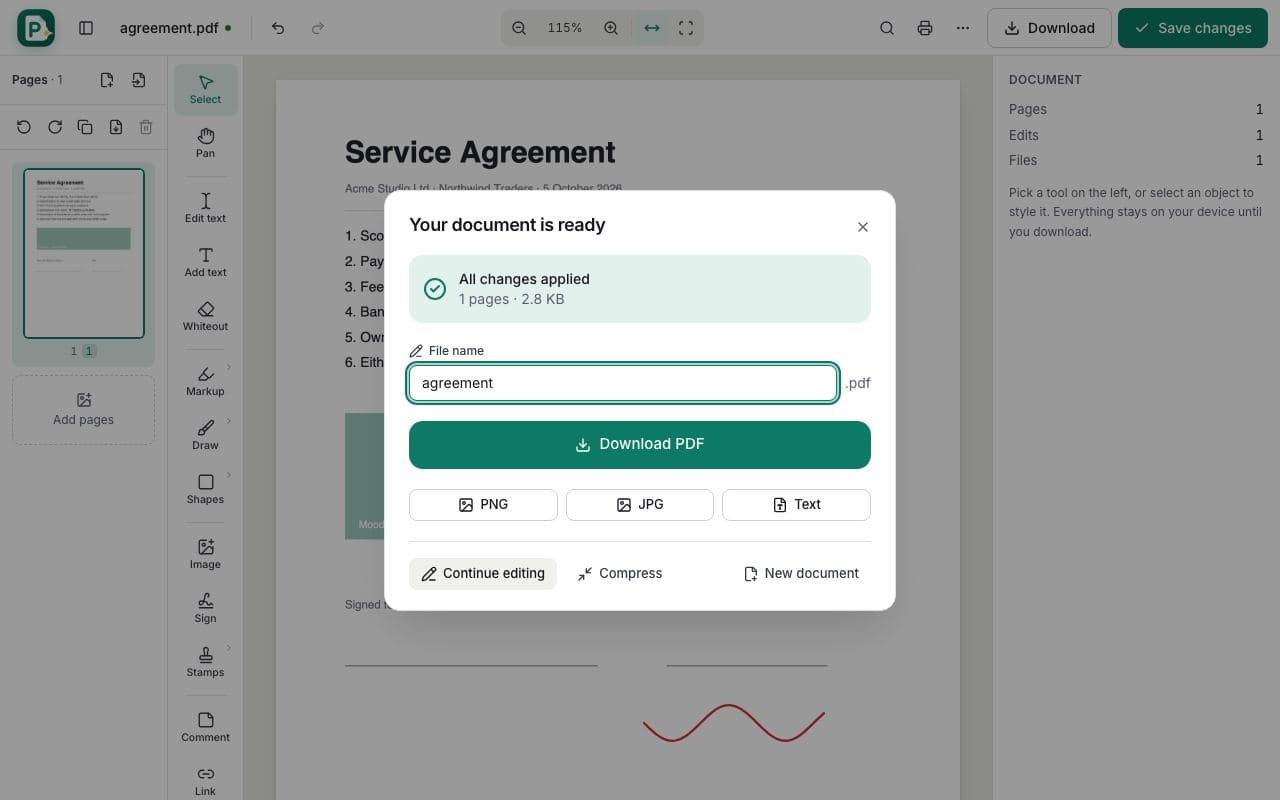Export as Text
This screenshot has width=1280, height=800.
(796, 505)
